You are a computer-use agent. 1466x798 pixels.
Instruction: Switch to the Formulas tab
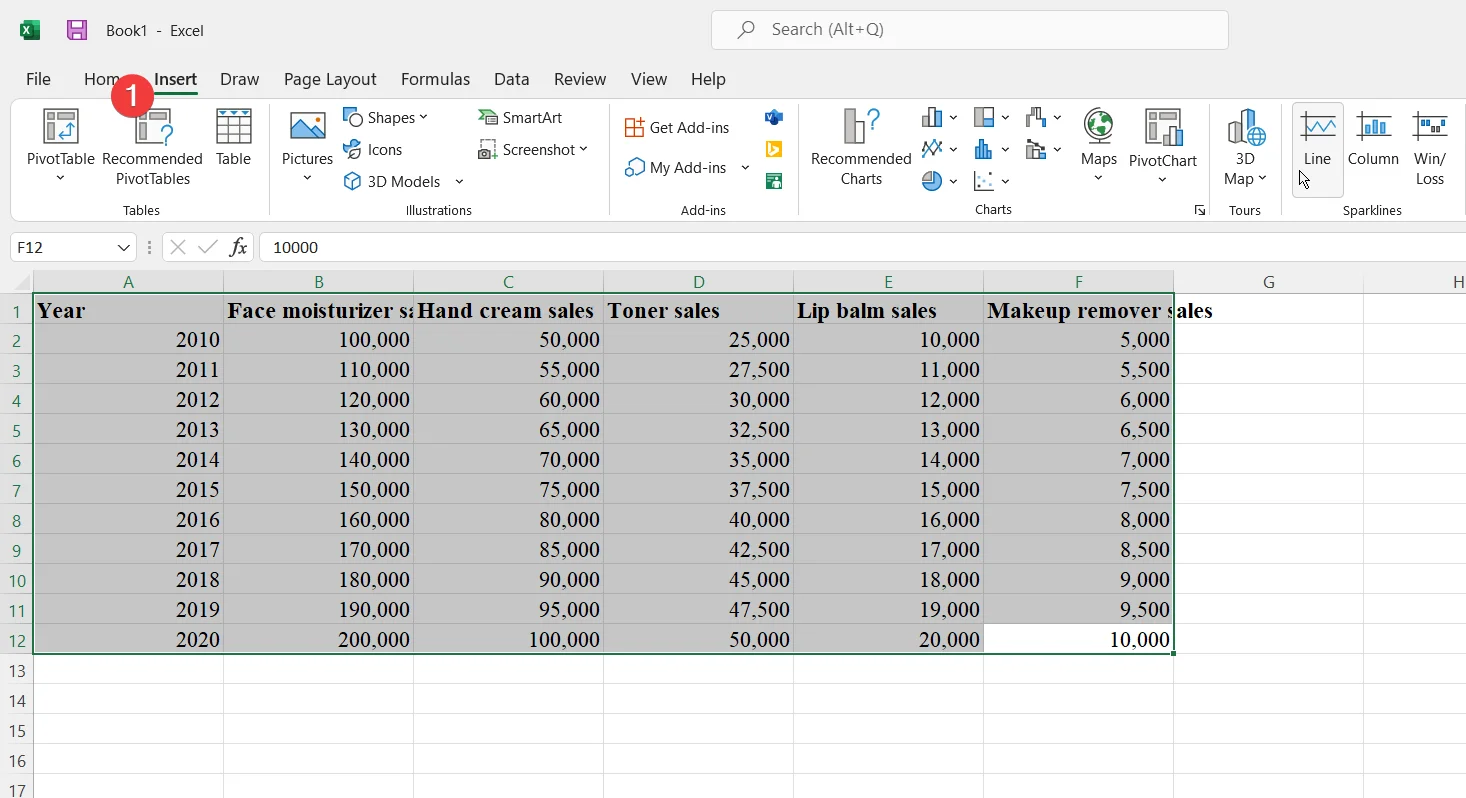point(435,79)
